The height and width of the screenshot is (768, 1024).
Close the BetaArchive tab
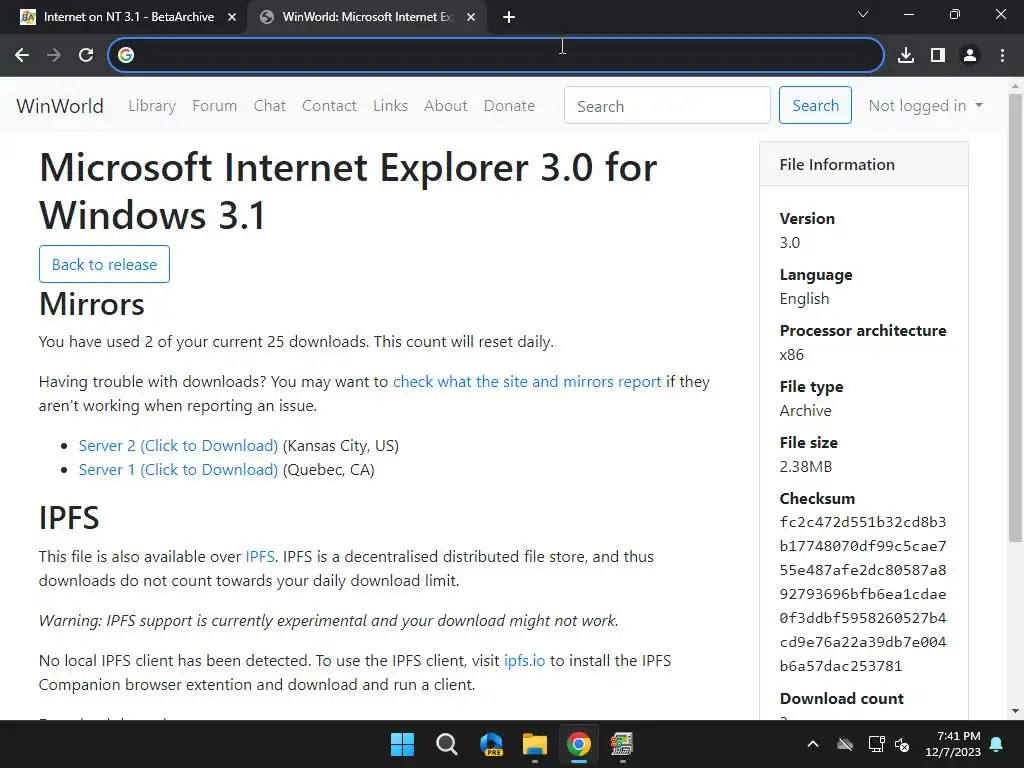[x=232, y=17]
